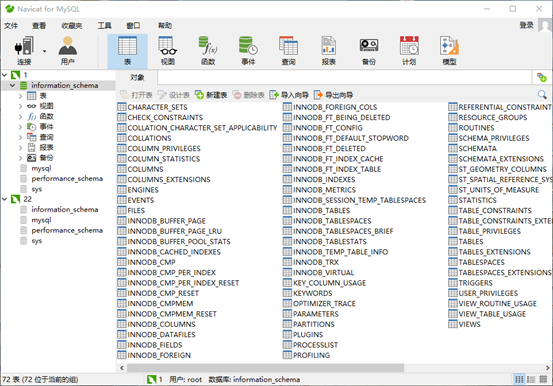Image resolution: width=553 pixels, height=386 pixels.
Task: Expand the 表 node in the tree
Action: pyautogui.click(x=20, y=96)
